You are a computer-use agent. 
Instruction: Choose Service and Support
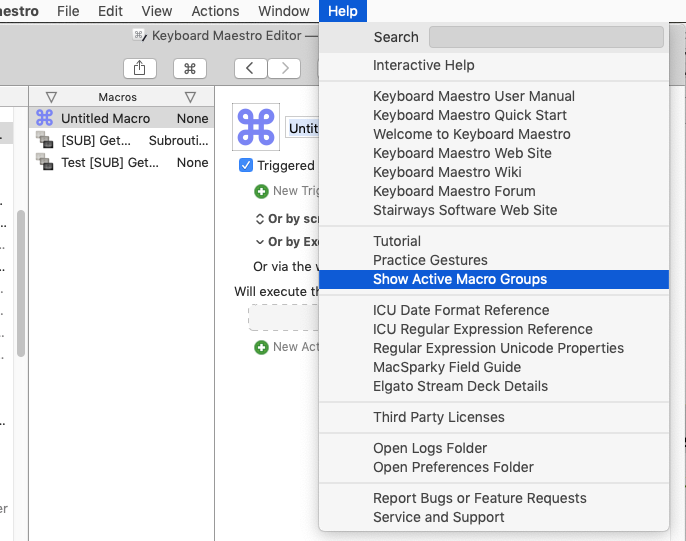click(494, 517)
